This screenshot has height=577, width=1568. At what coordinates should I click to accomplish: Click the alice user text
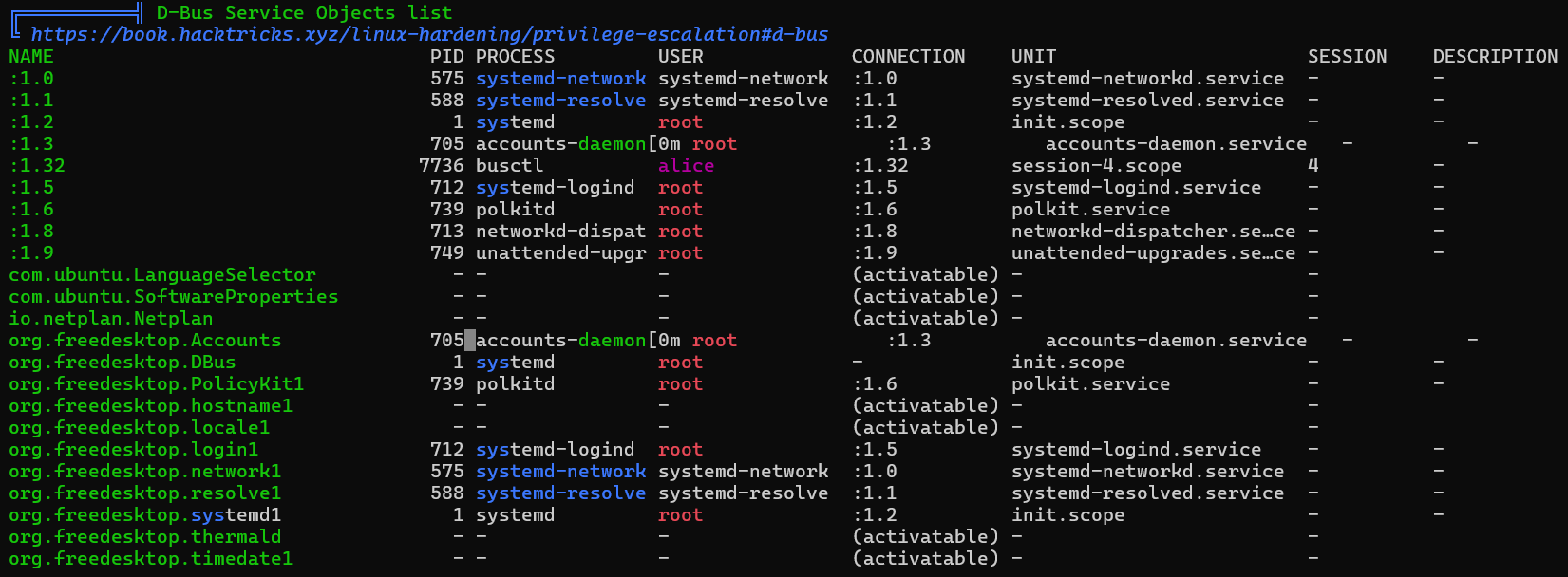click(686, 166)
